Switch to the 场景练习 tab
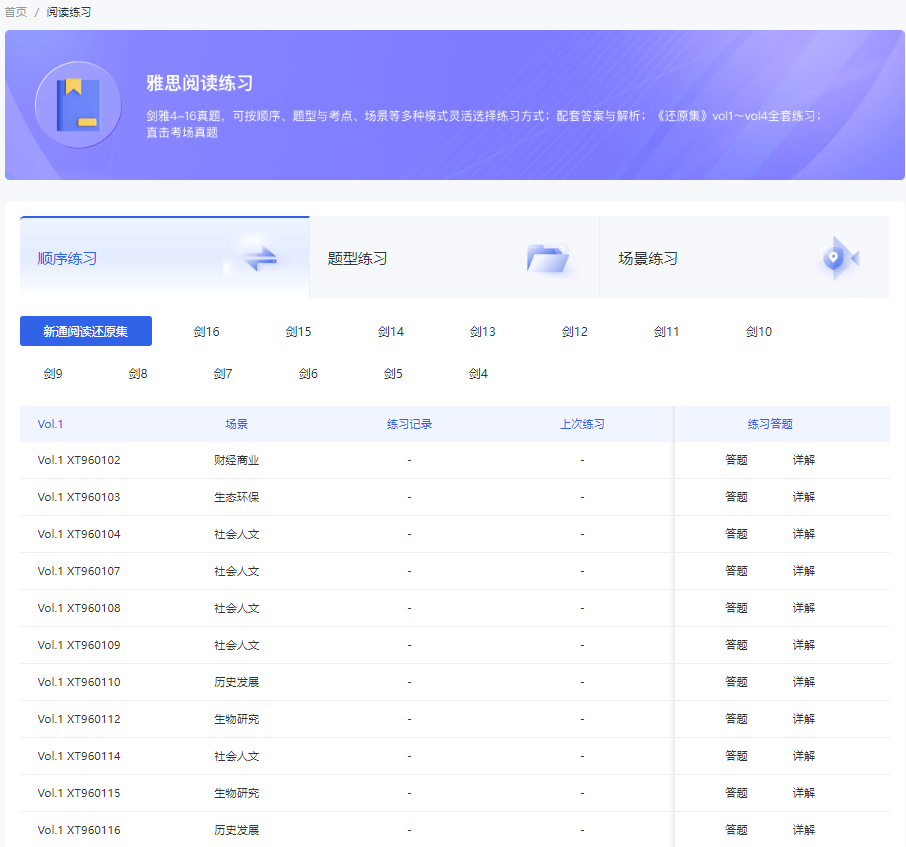 coord(744,258)
